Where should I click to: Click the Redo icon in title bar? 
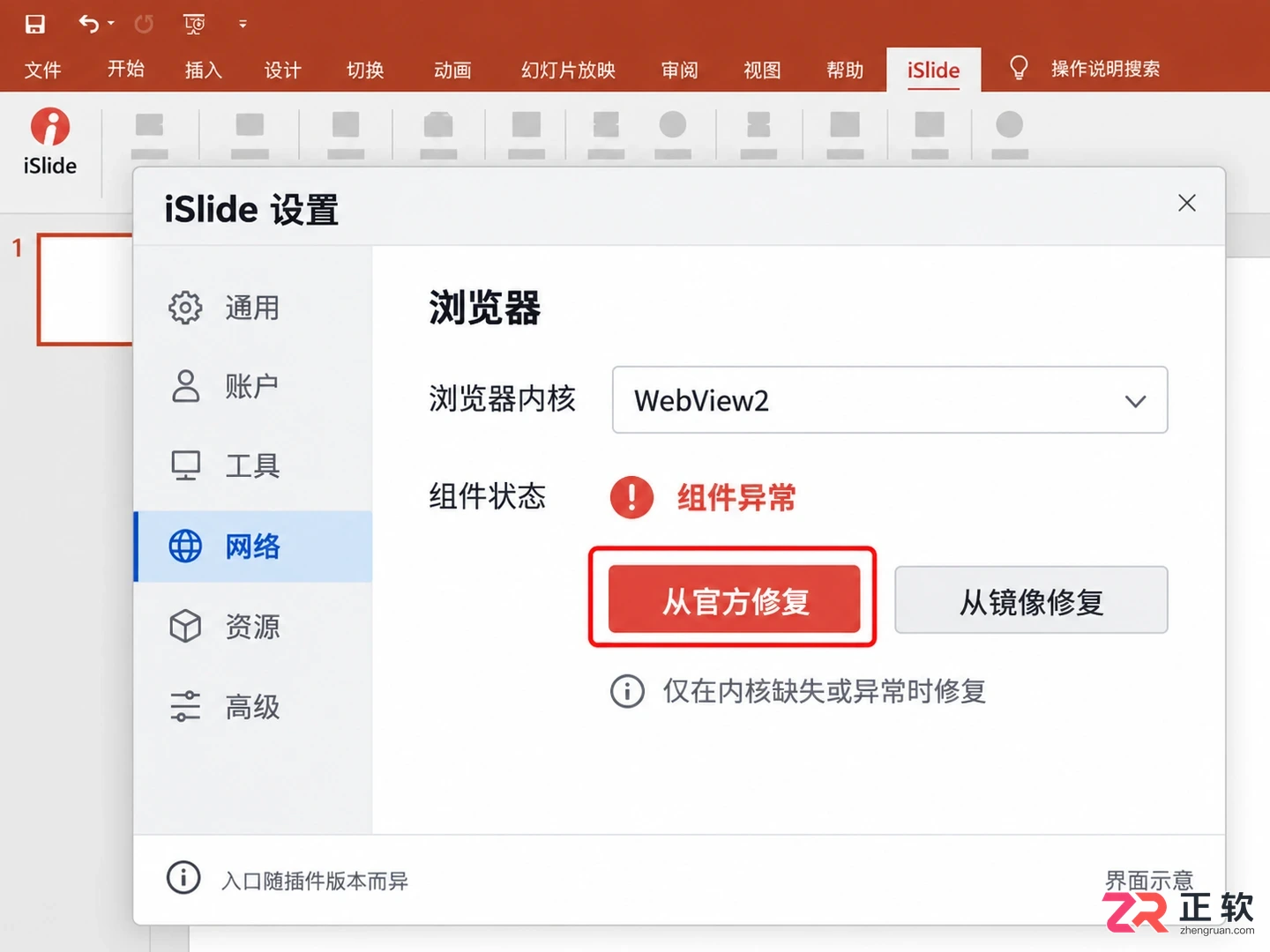[144, 24]
